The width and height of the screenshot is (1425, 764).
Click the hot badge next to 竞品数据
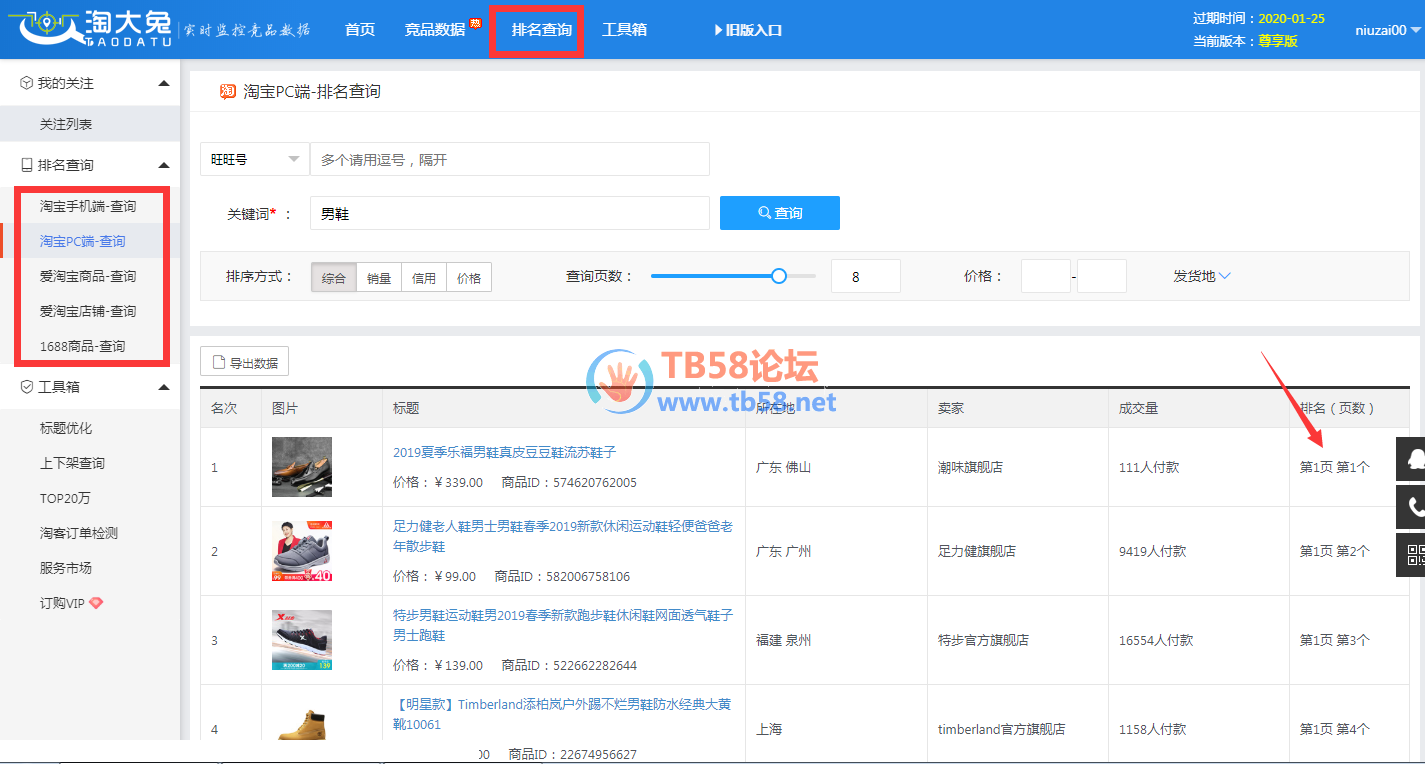pyautogui.click(x=476, y=23)
